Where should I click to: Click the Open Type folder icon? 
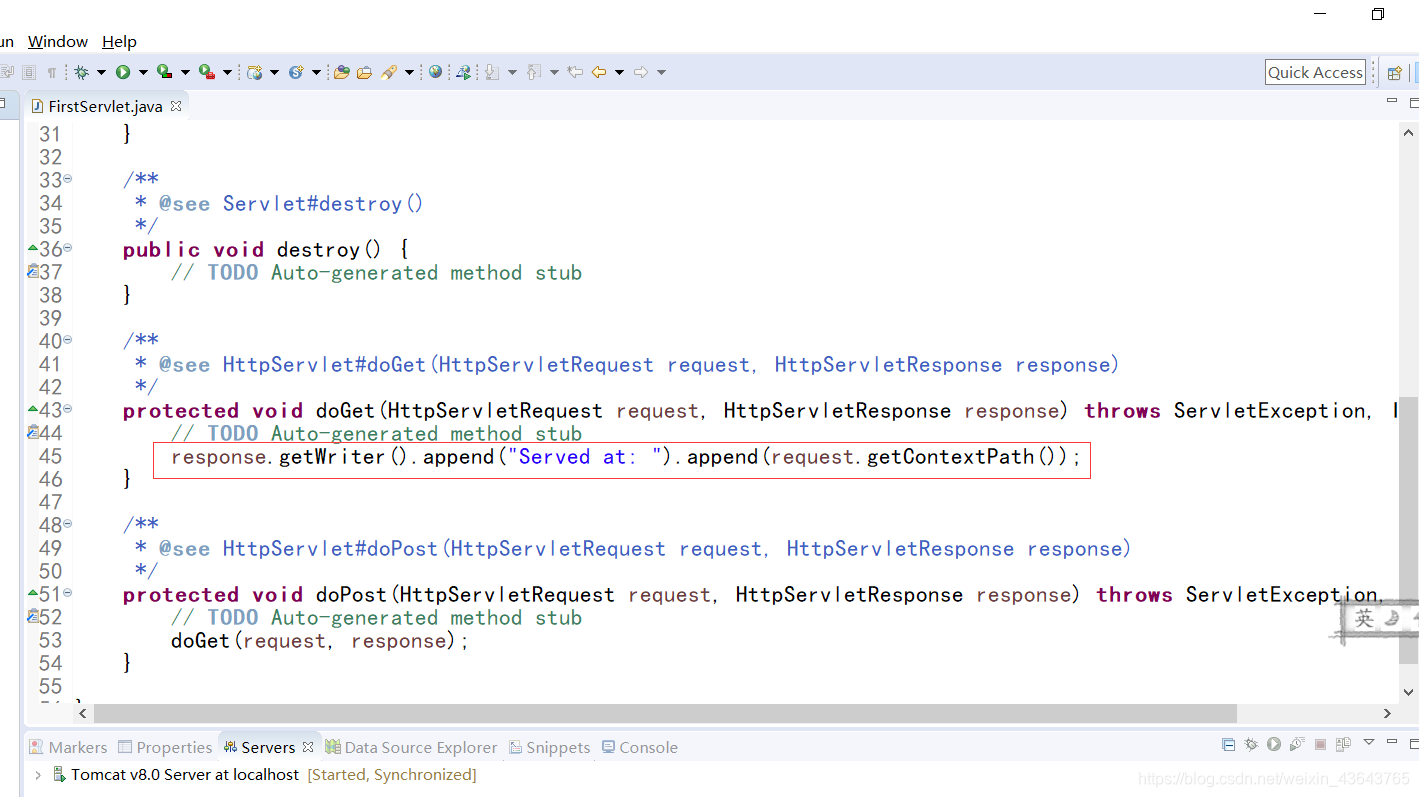341,72
